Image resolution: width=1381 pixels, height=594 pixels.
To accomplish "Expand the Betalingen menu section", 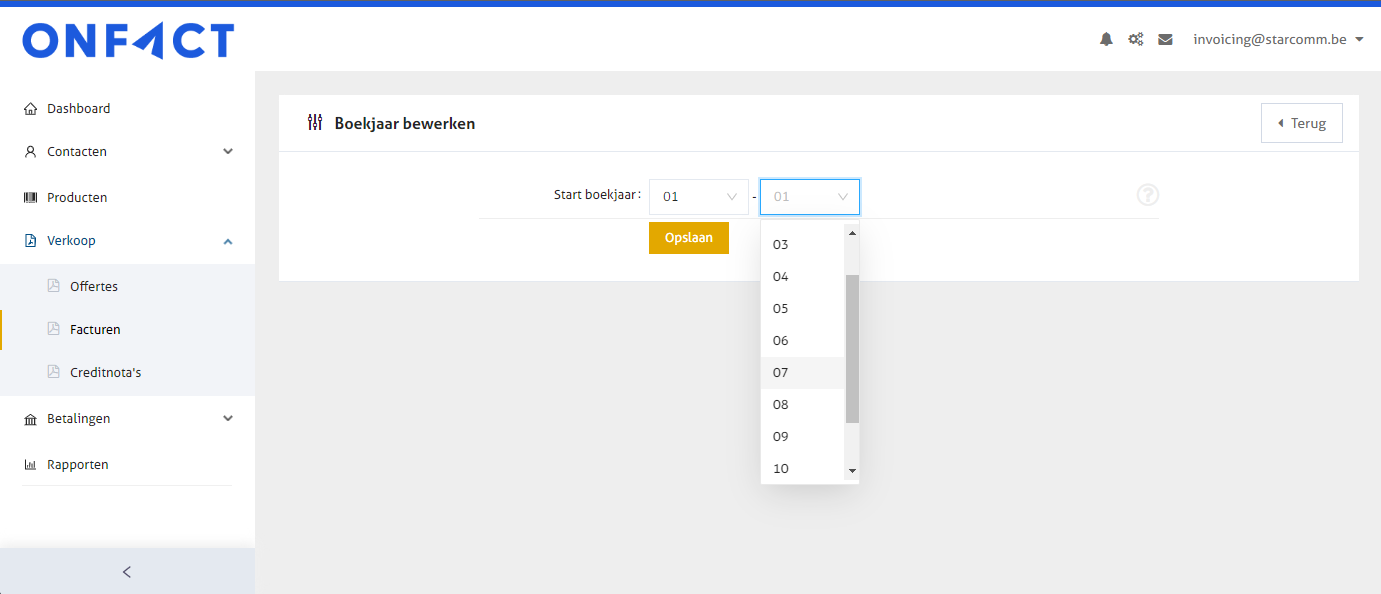I will pos(227,418).
